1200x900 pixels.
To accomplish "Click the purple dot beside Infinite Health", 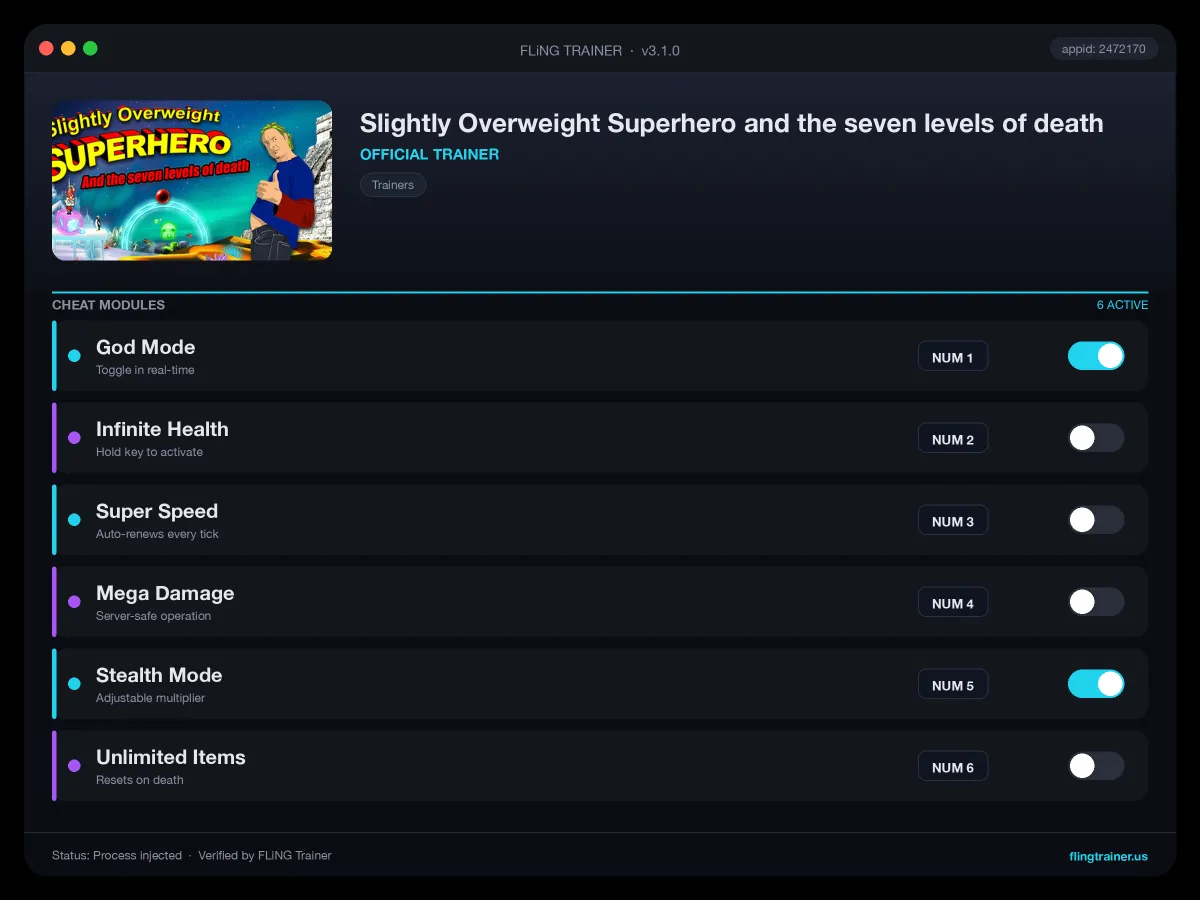I will [74, 438].
